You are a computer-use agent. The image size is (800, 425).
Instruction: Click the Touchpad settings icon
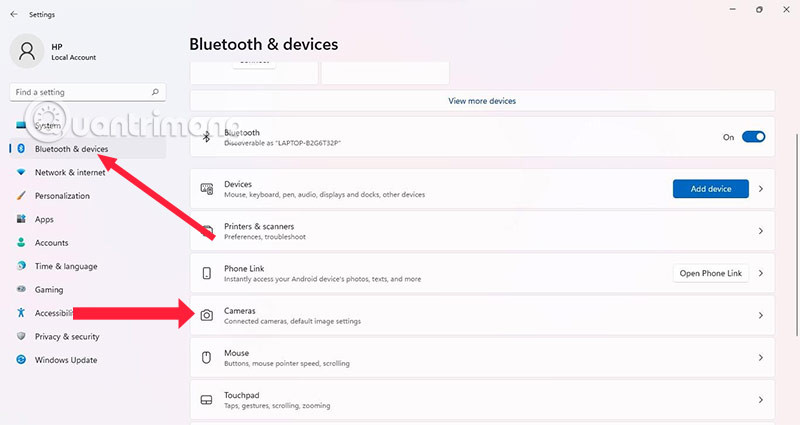(207, 399)
